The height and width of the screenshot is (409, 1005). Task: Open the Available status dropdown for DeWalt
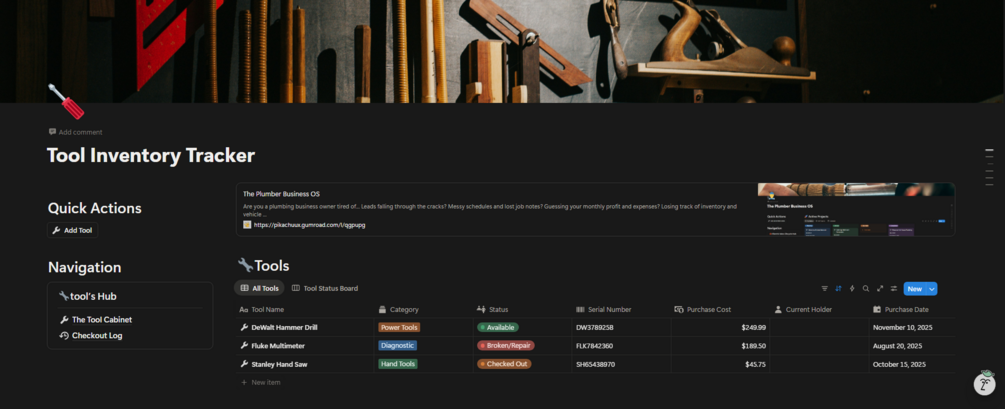(498, 328)
